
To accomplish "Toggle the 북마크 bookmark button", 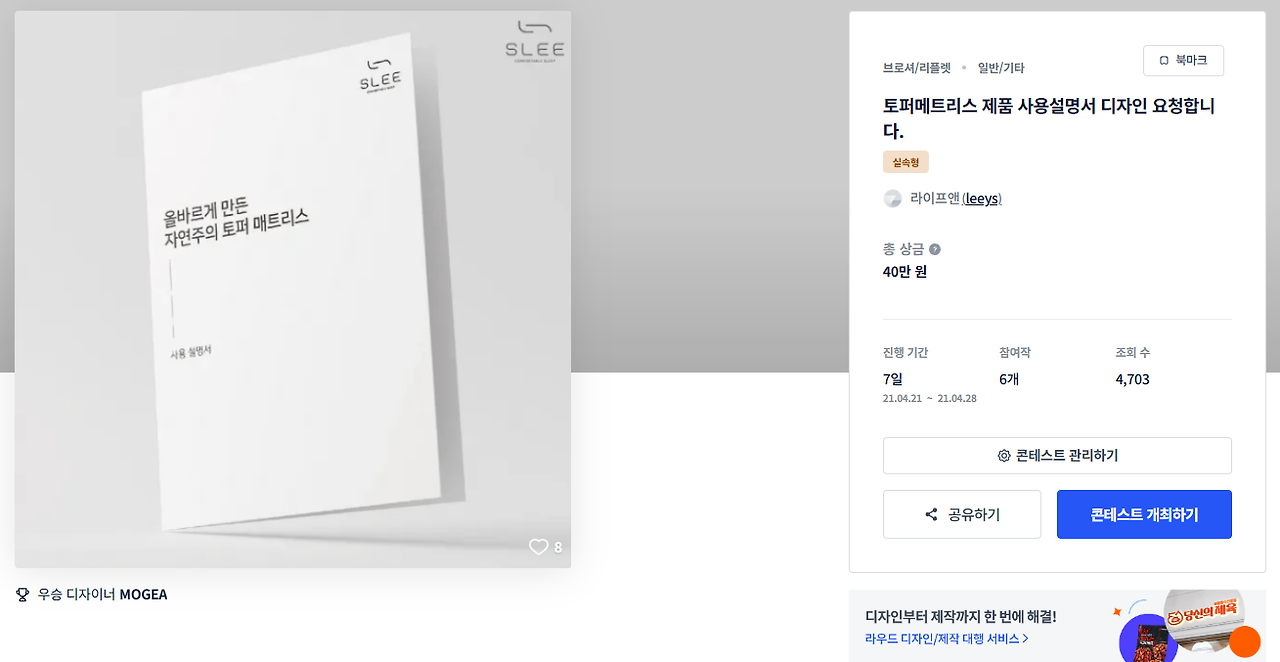I will [1183, 60].
